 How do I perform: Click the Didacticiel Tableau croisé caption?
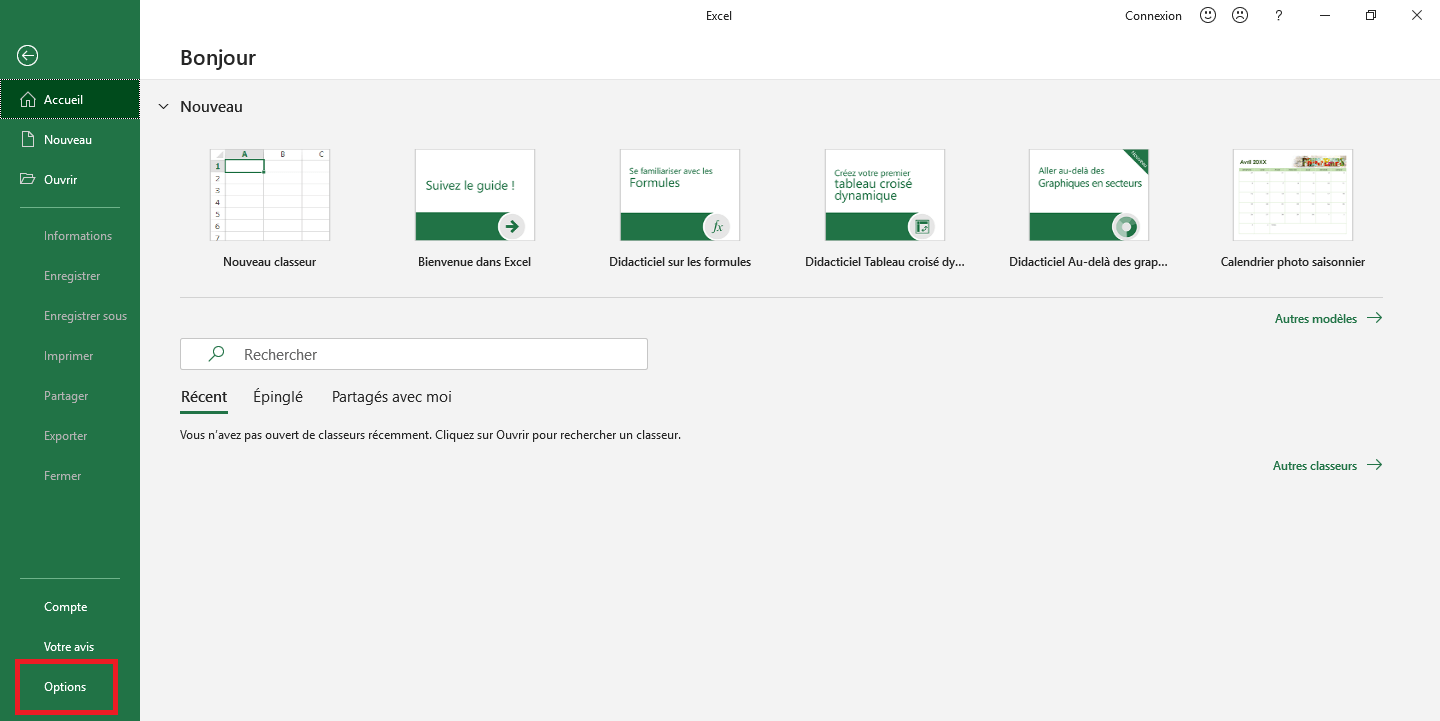[x=885, y=262]
